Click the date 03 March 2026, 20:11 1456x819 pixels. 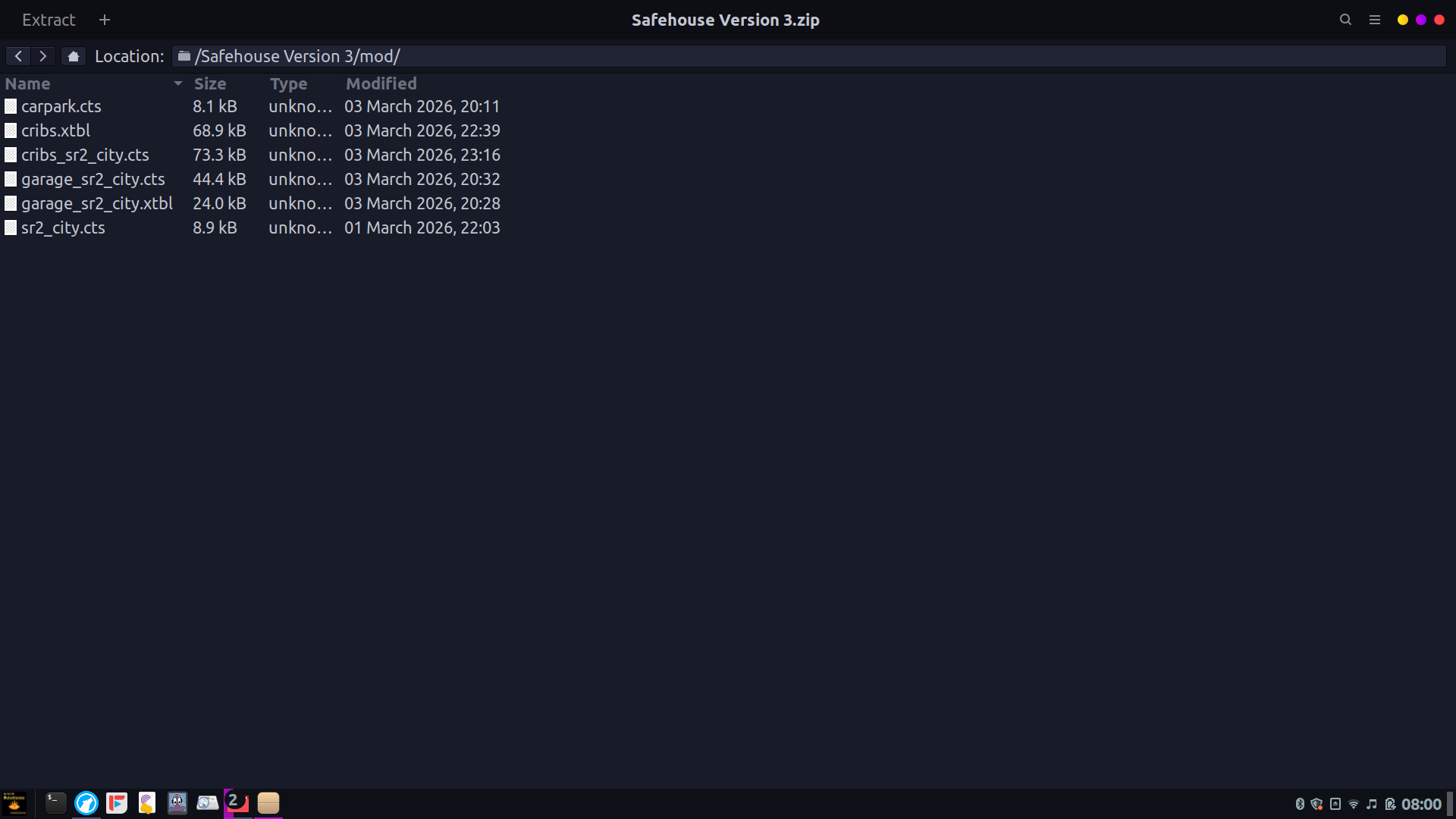[x=422, y=106]
